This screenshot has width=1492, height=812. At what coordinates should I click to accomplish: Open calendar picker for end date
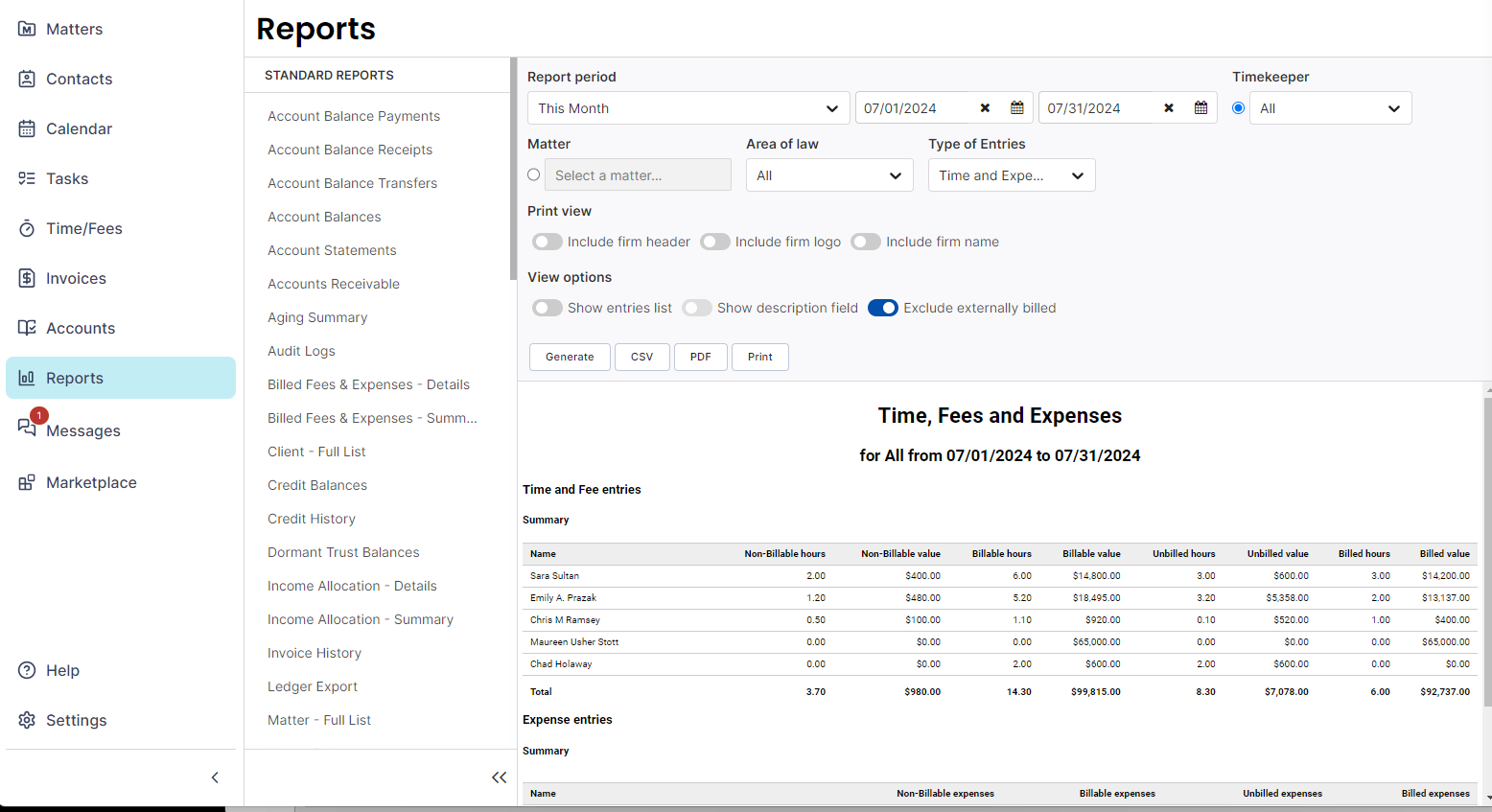1201,108
